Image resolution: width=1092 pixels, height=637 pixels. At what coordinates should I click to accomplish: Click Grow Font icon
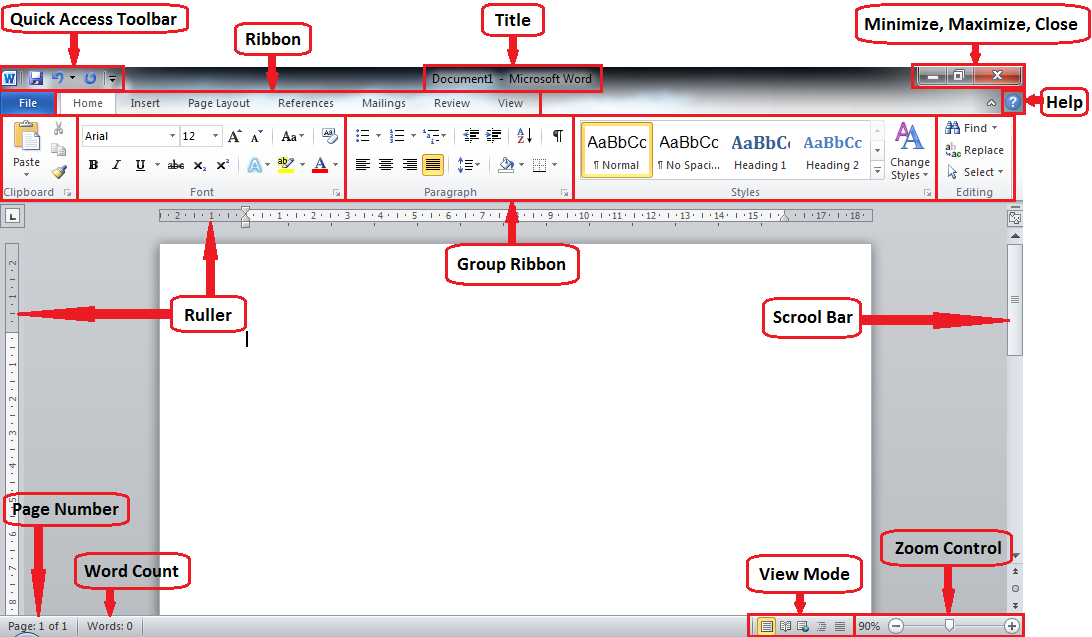click(235, 136)
